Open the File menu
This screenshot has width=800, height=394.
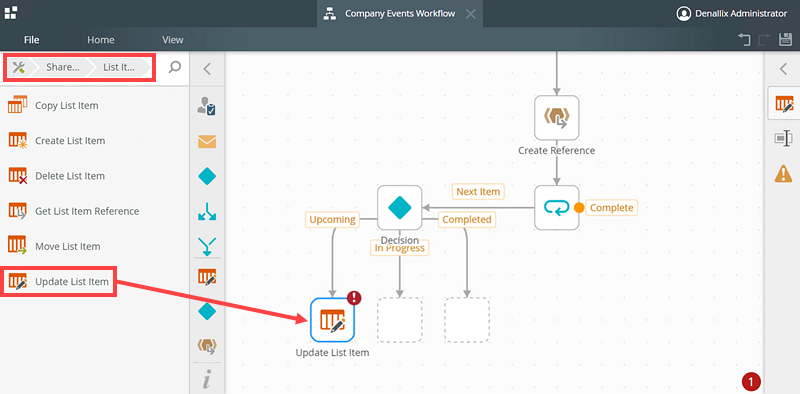(x=32, y=40)
